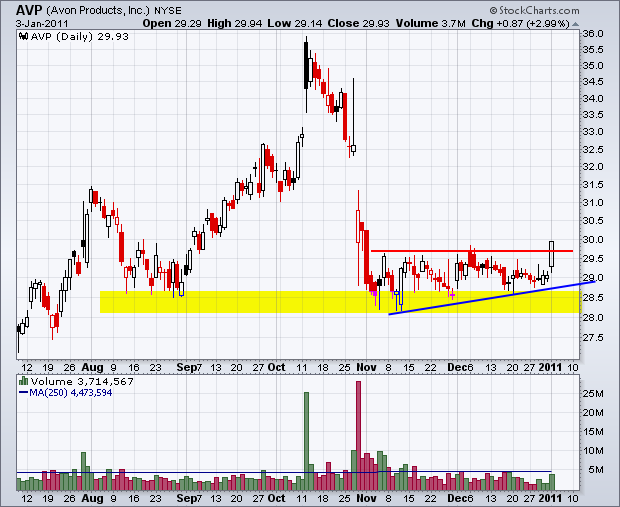Screen dimensions: 620x507
Task: Click the 31.5 price axis label
Action: (x=593, y=185)
